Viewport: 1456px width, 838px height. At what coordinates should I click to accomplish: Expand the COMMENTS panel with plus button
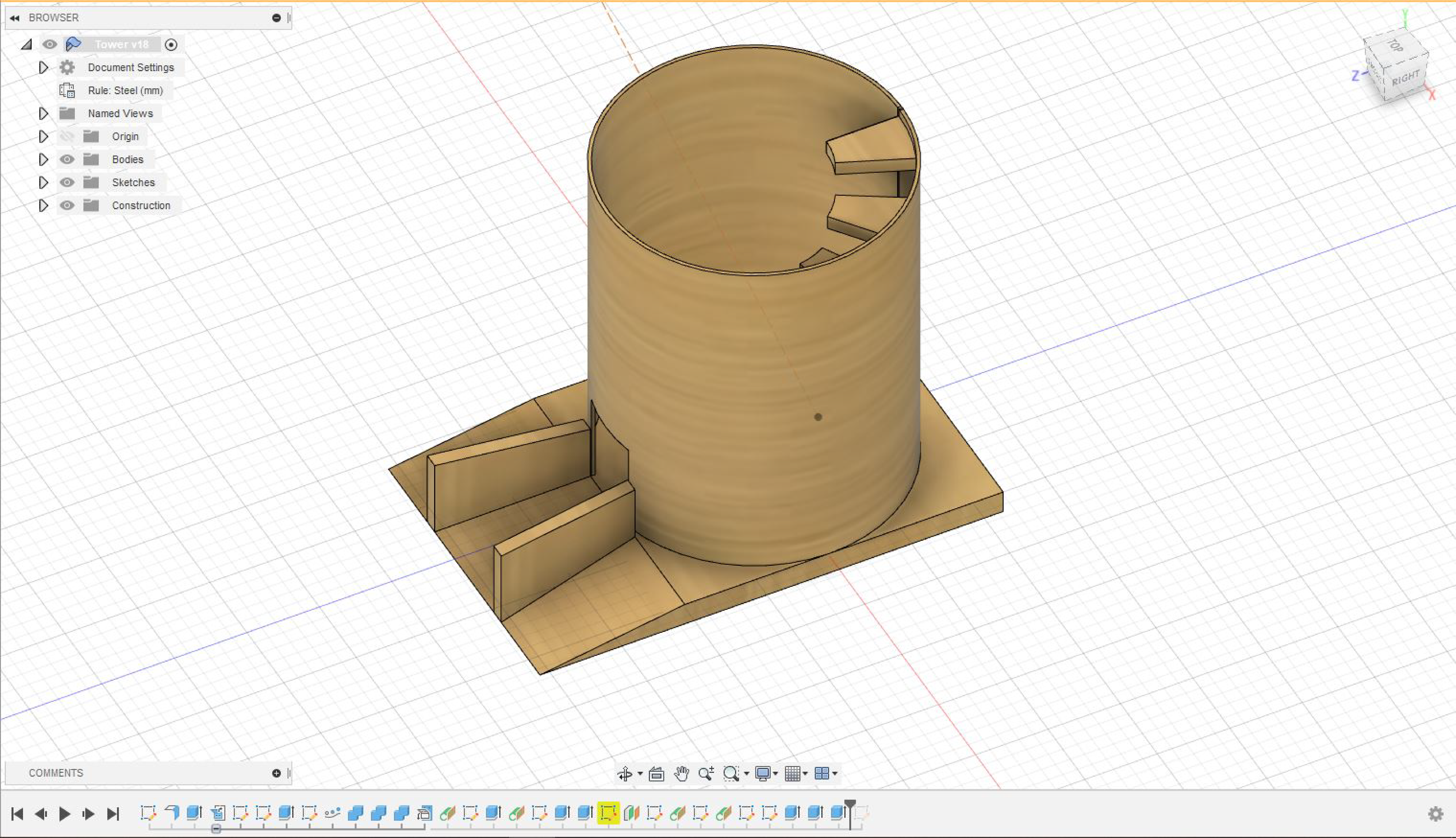click(x=276, y=773)
